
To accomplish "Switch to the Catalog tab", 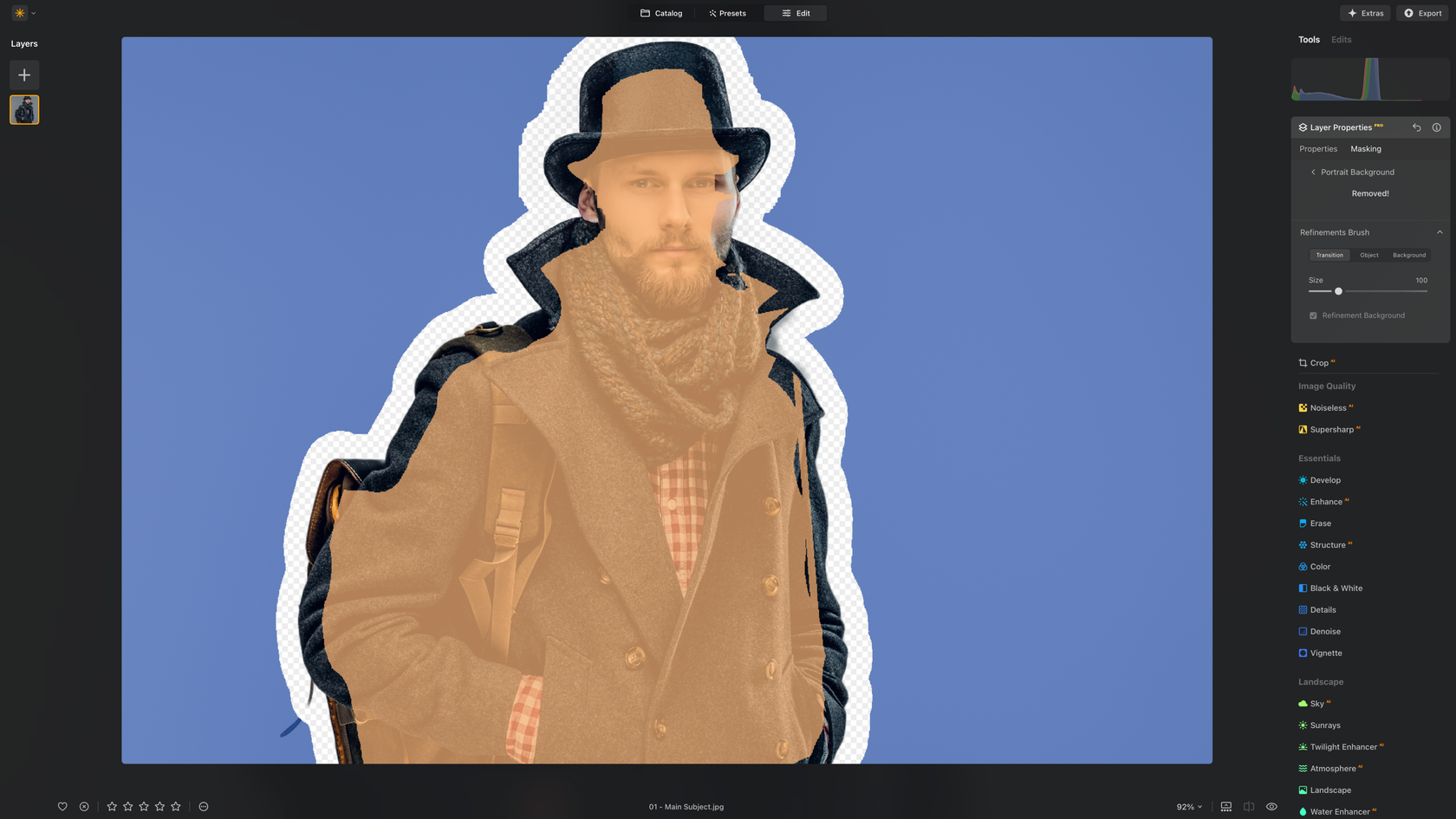I will pyautogui.click(x=661, y=13).
